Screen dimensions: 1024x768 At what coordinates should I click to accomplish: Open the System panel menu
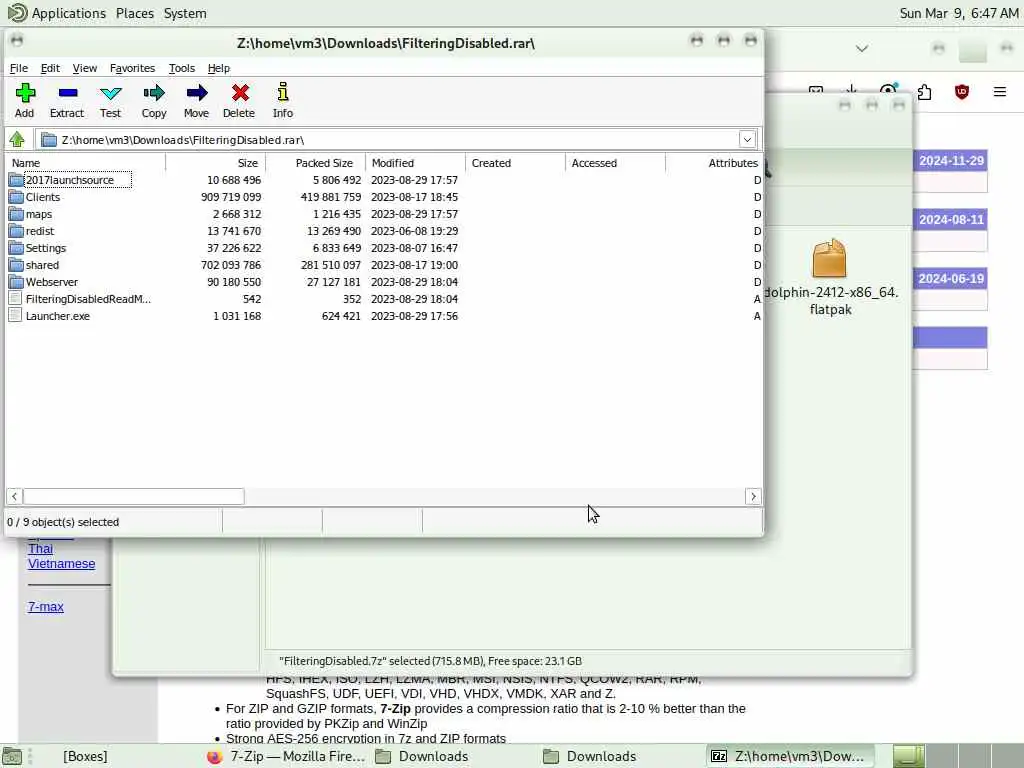click(185, 13)
